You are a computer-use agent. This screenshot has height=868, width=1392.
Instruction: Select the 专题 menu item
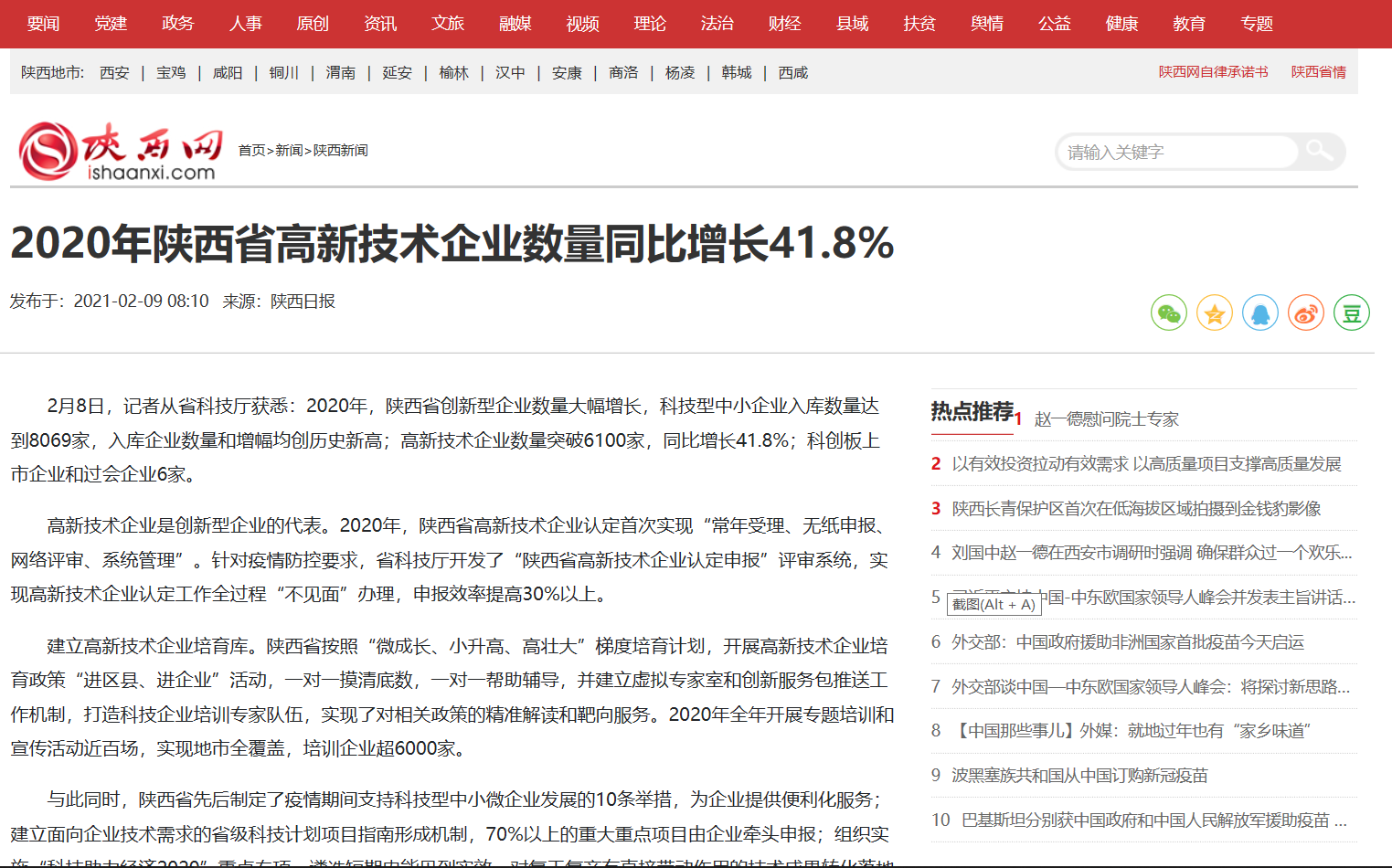pyautogui.click(x=1257, y=24)
